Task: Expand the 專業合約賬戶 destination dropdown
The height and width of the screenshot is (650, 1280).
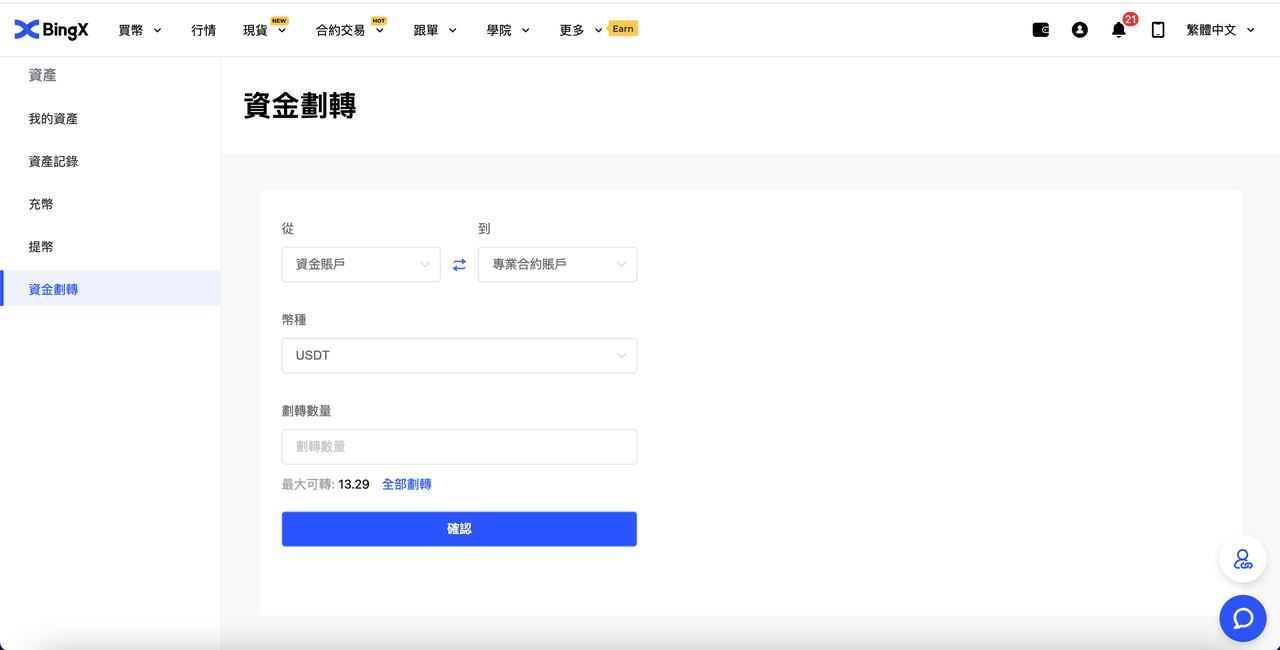Action: click(557, 265)
